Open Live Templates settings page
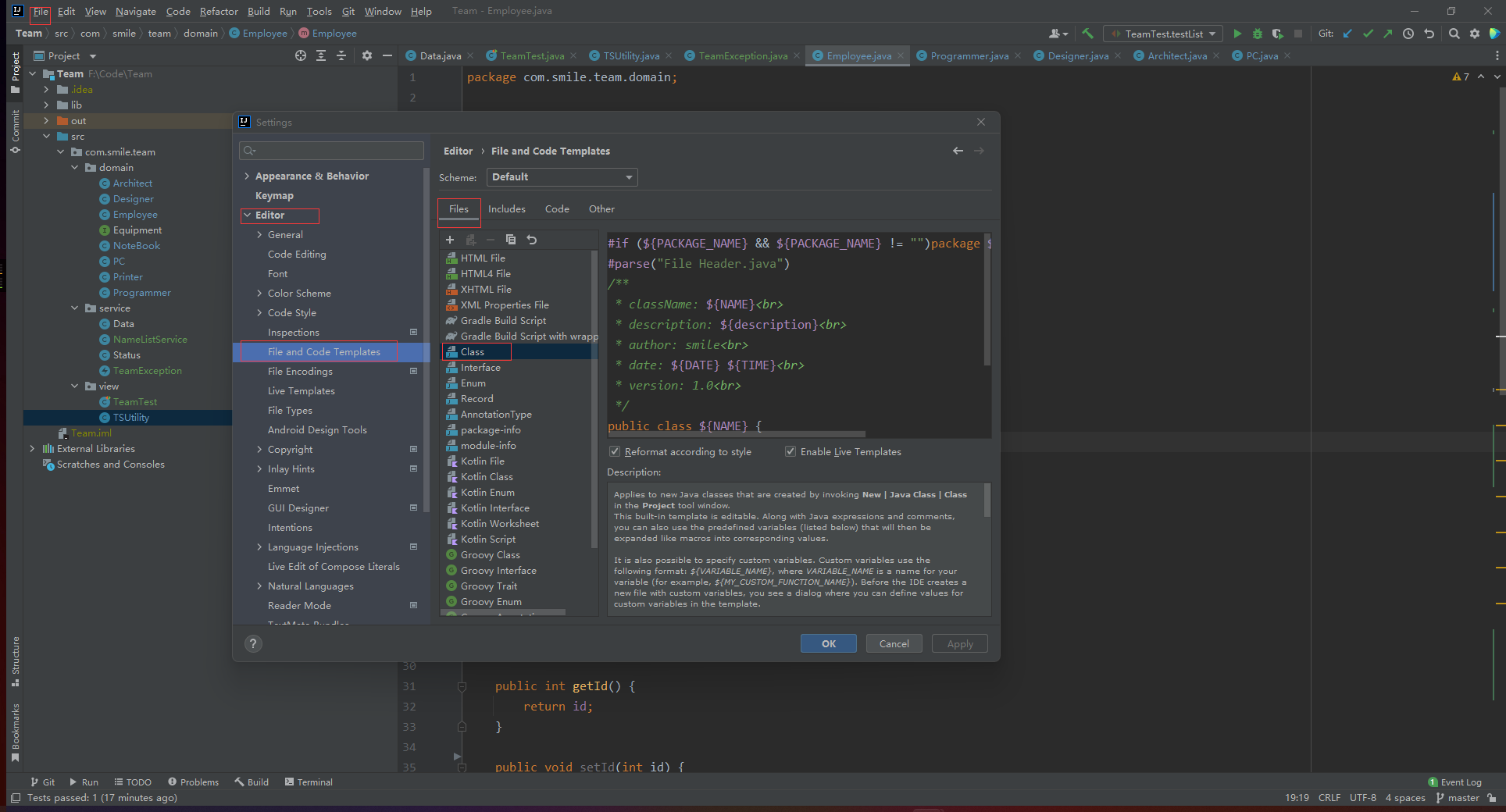1506x812 pixels. [x=301, y=390]
